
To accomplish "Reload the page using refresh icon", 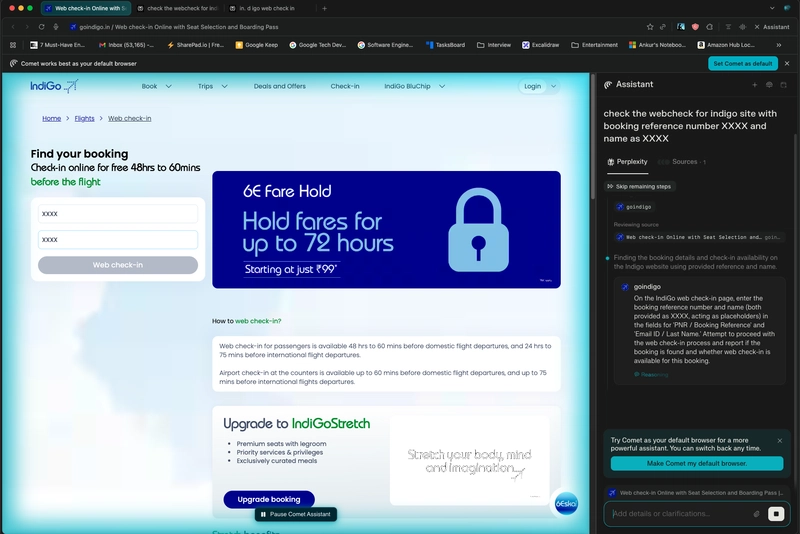I will tap(41, 27).
